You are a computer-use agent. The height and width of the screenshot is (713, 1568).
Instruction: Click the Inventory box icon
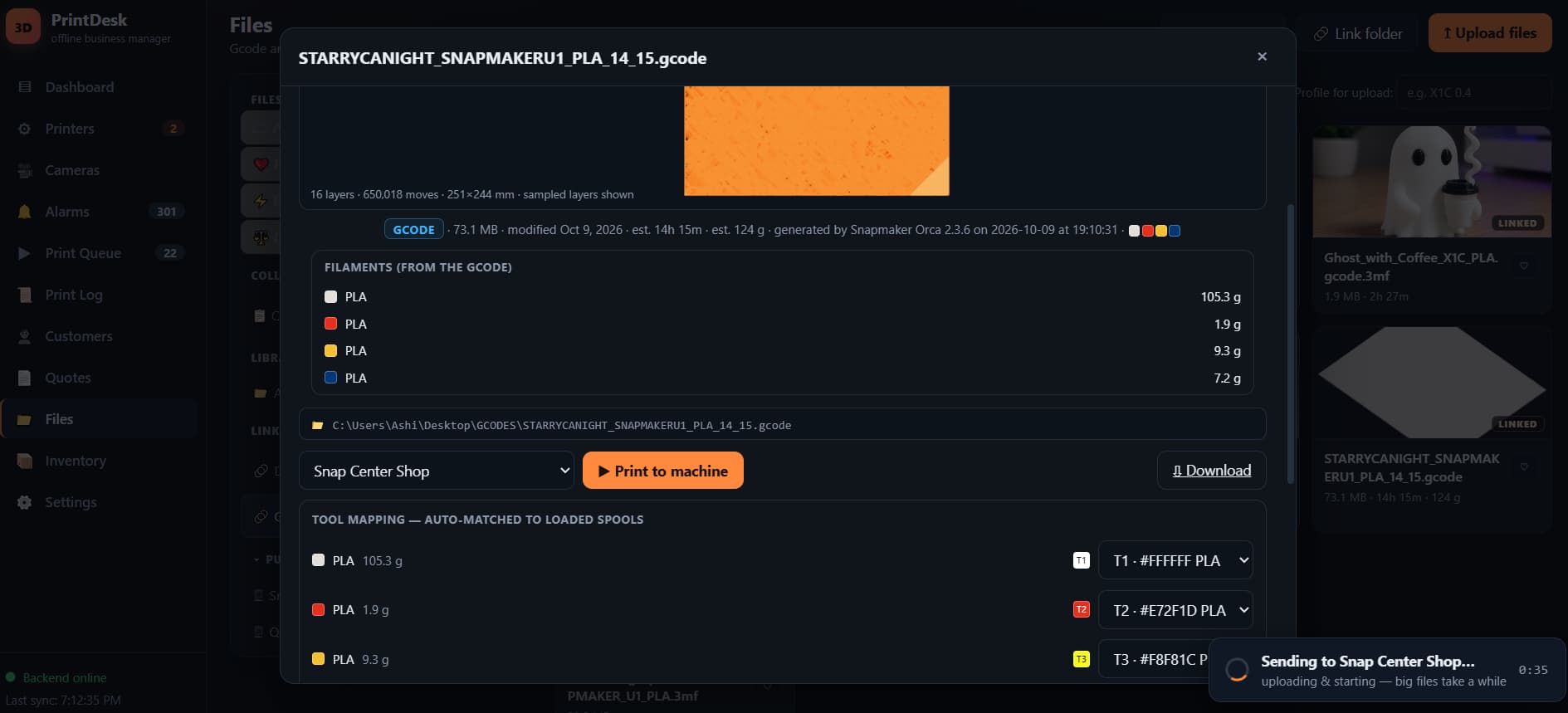25,461
